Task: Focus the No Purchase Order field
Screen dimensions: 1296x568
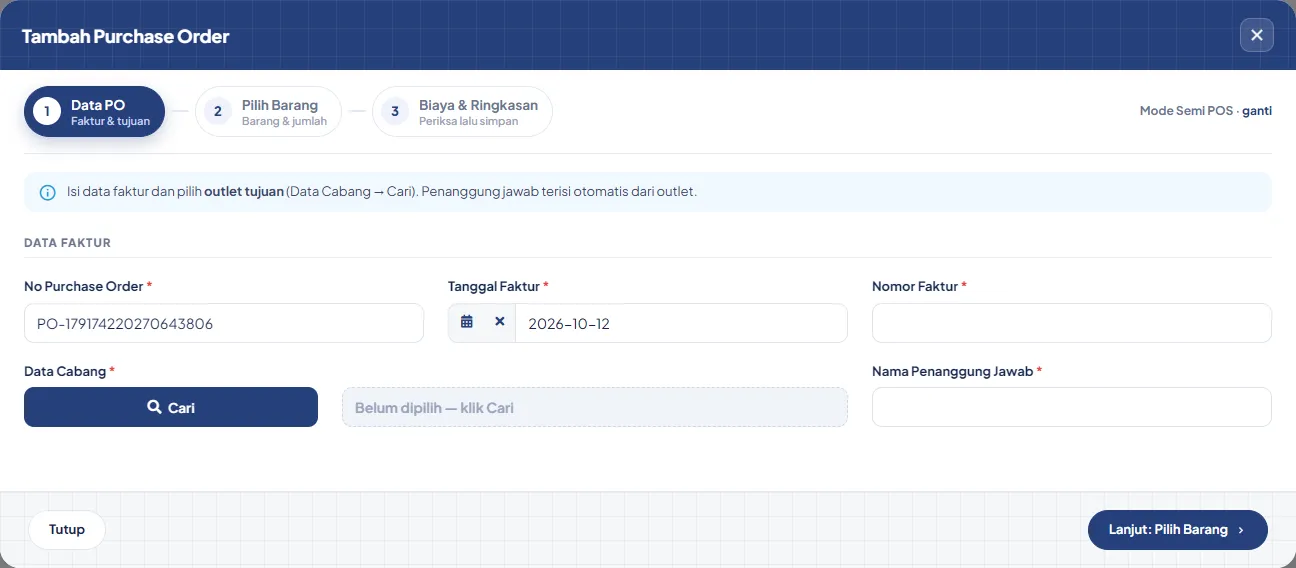Action: (x=224, y=323)
